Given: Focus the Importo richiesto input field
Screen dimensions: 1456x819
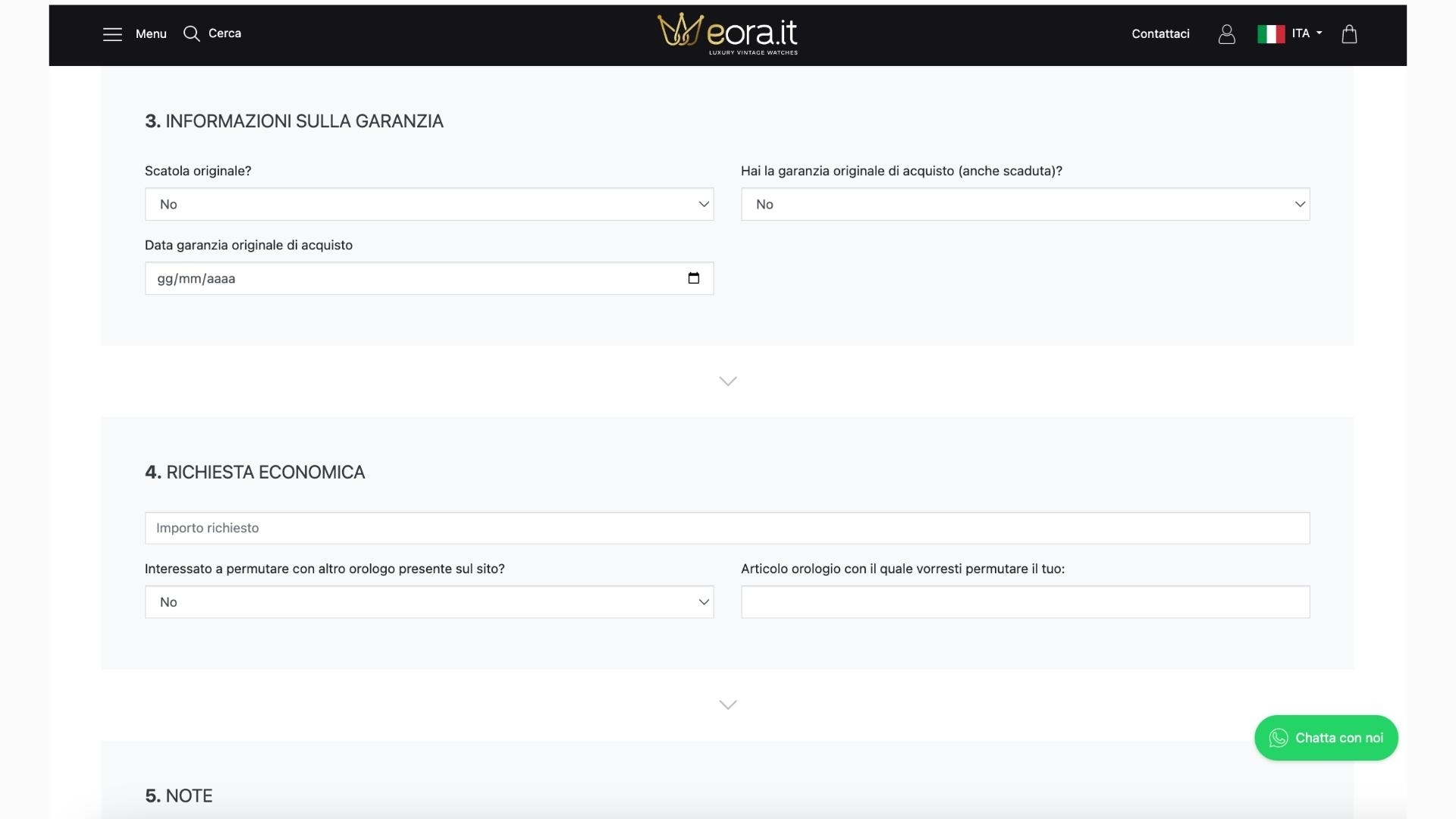Looking at the screenshot, I should tap(727, 528).
